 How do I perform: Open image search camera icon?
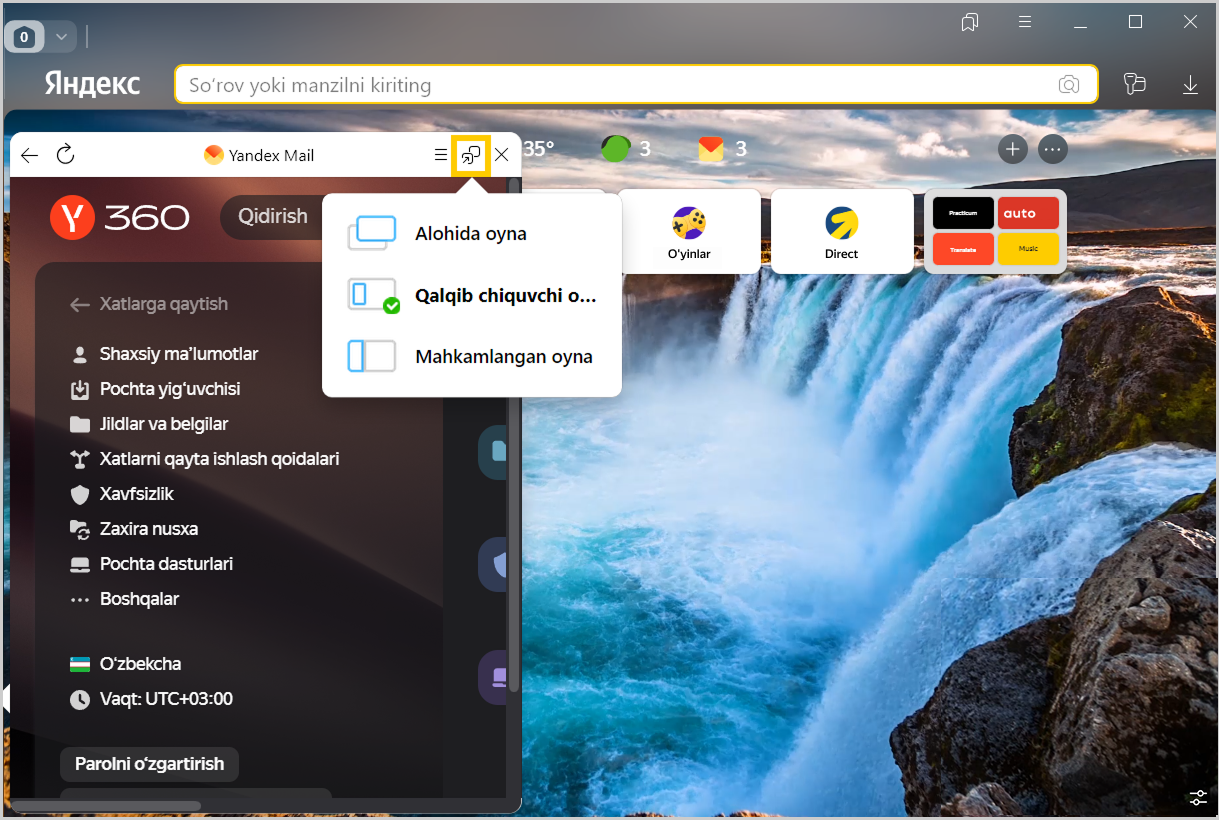point(1069,85)
